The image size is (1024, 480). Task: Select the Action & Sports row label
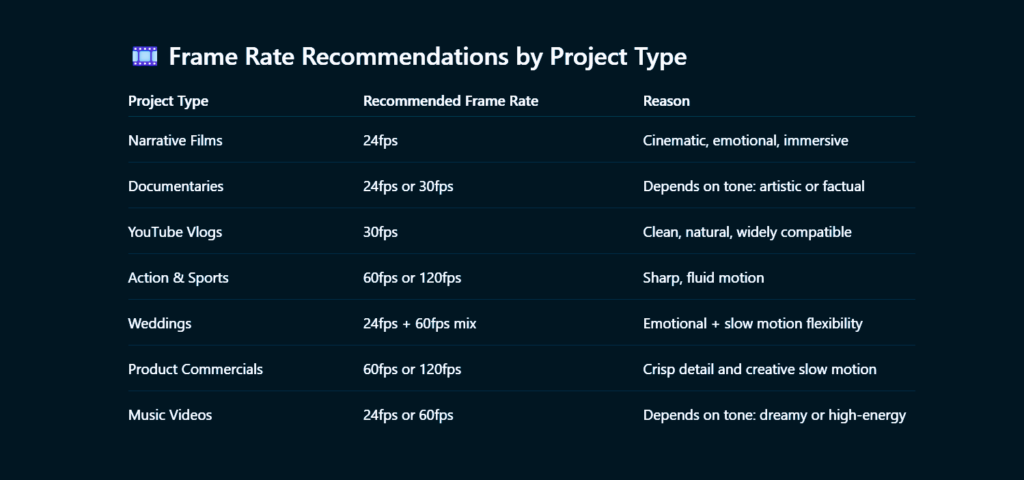tap(178, 278)
